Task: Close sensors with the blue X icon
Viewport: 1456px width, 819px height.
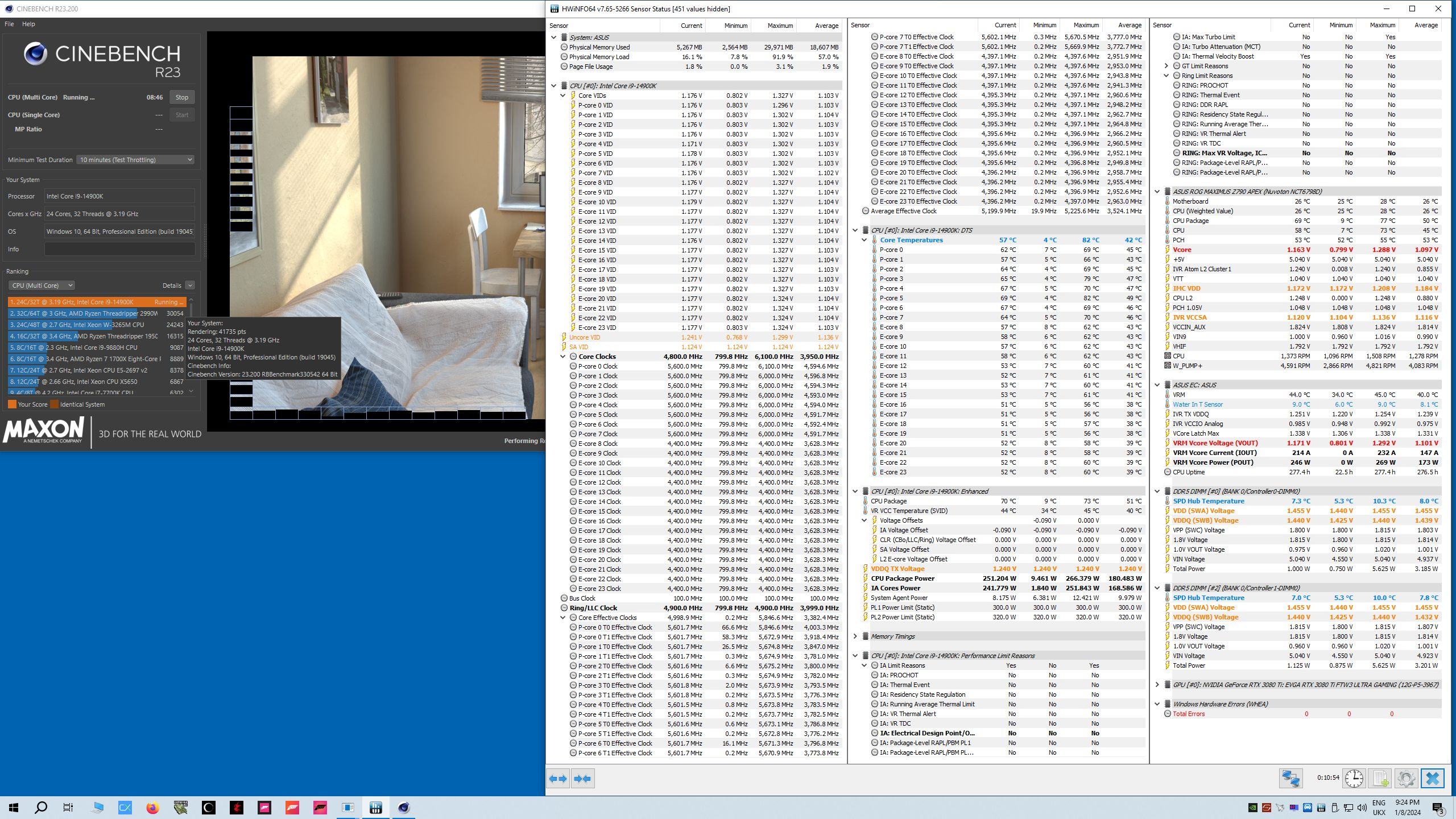Action: (1432, 779)
